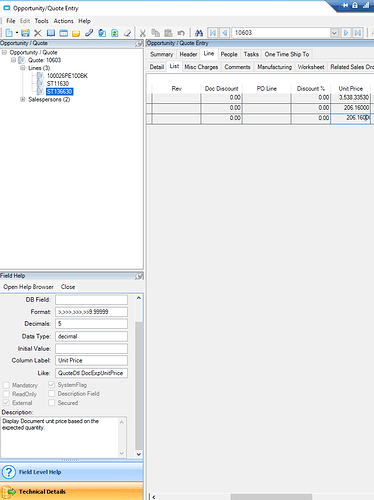Click the Clear eraser toolbar icon

127,33
